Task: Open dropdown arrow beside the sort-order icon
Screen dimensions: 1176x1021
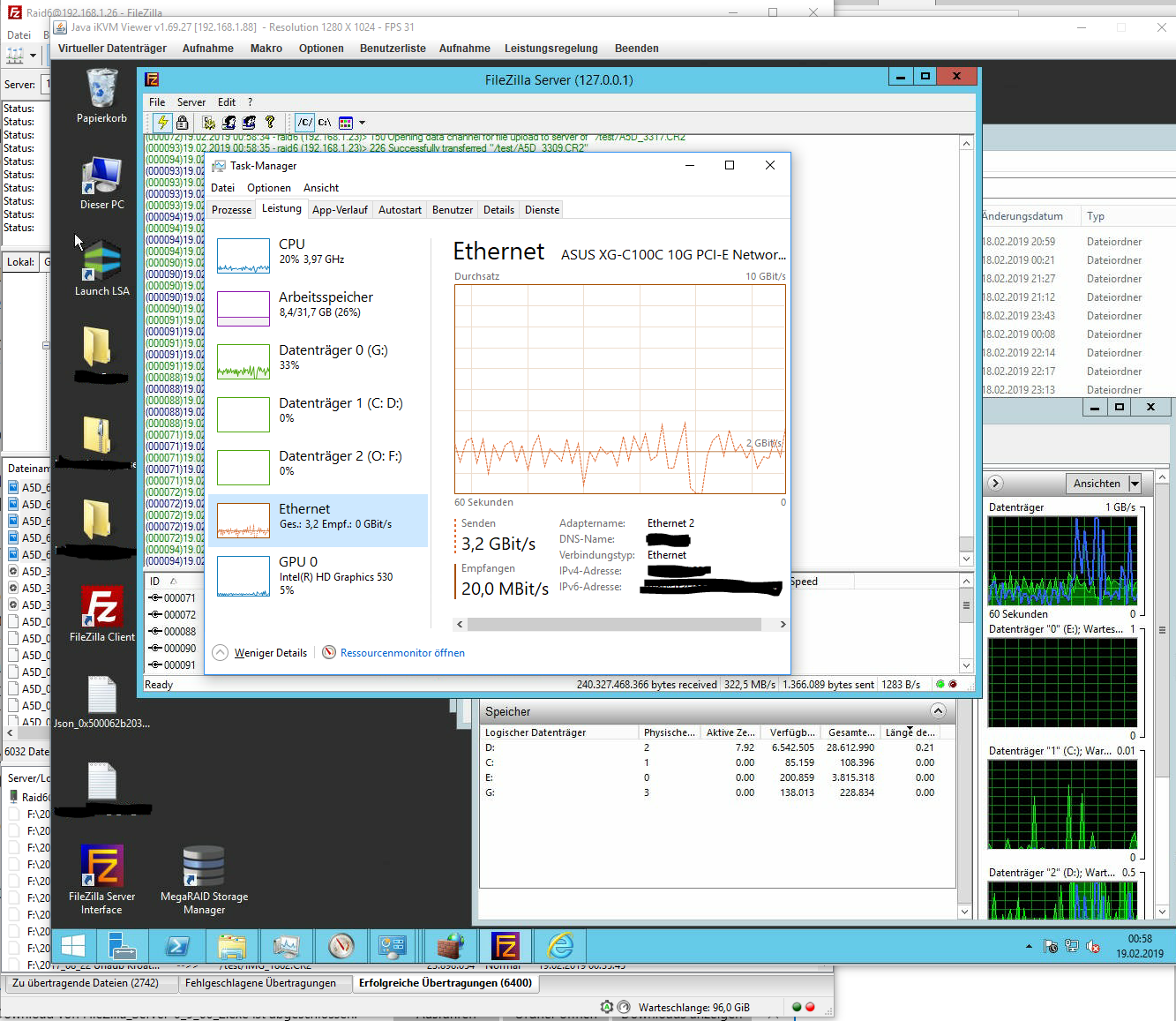Action: 362,123
